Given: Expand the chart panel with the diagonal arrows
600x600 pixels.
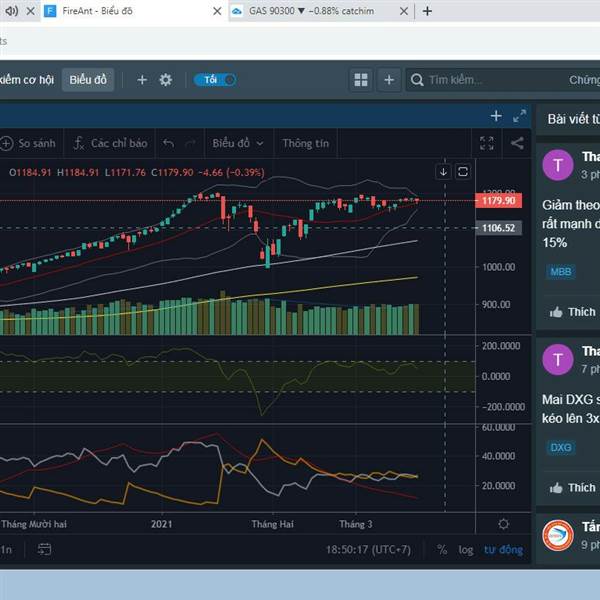Looking at the screenshot, I should pyautogui.click(x=519, y=116).
